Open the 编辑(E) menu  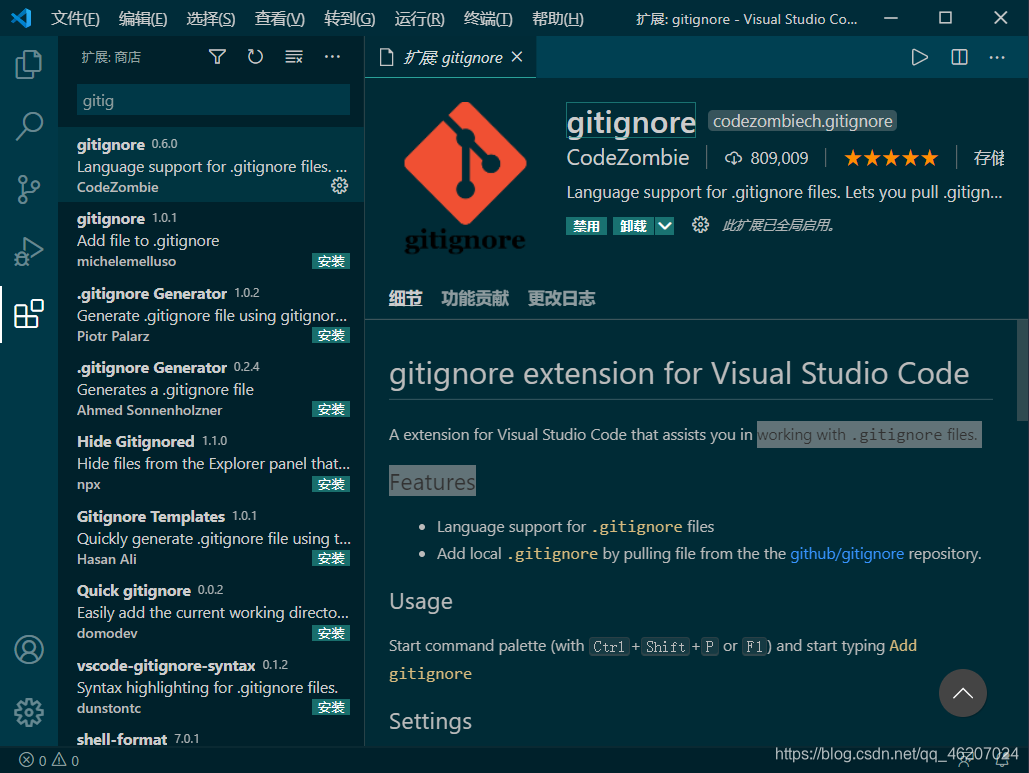[x=143, y=18]
